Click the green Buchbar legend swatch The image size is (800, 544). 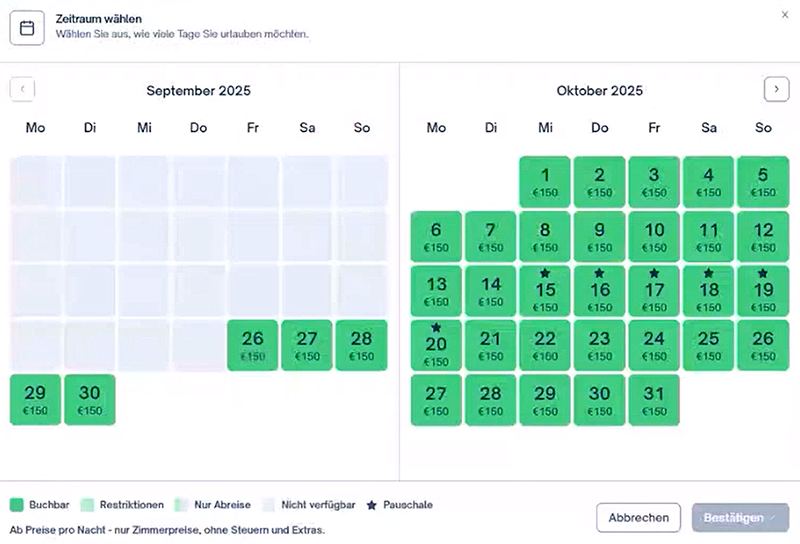pos(16,505)
